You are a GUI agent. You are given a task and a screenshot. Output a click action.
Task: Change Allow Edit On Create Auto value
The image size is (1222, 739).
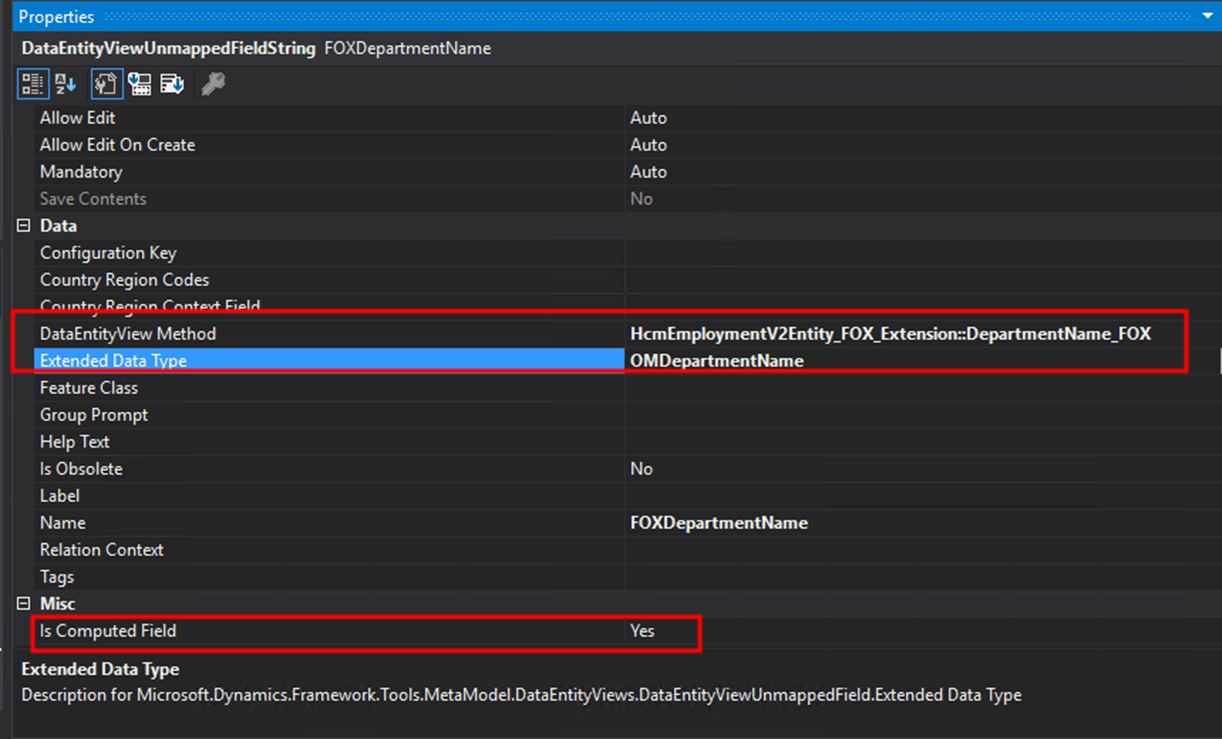pos(648,145)
